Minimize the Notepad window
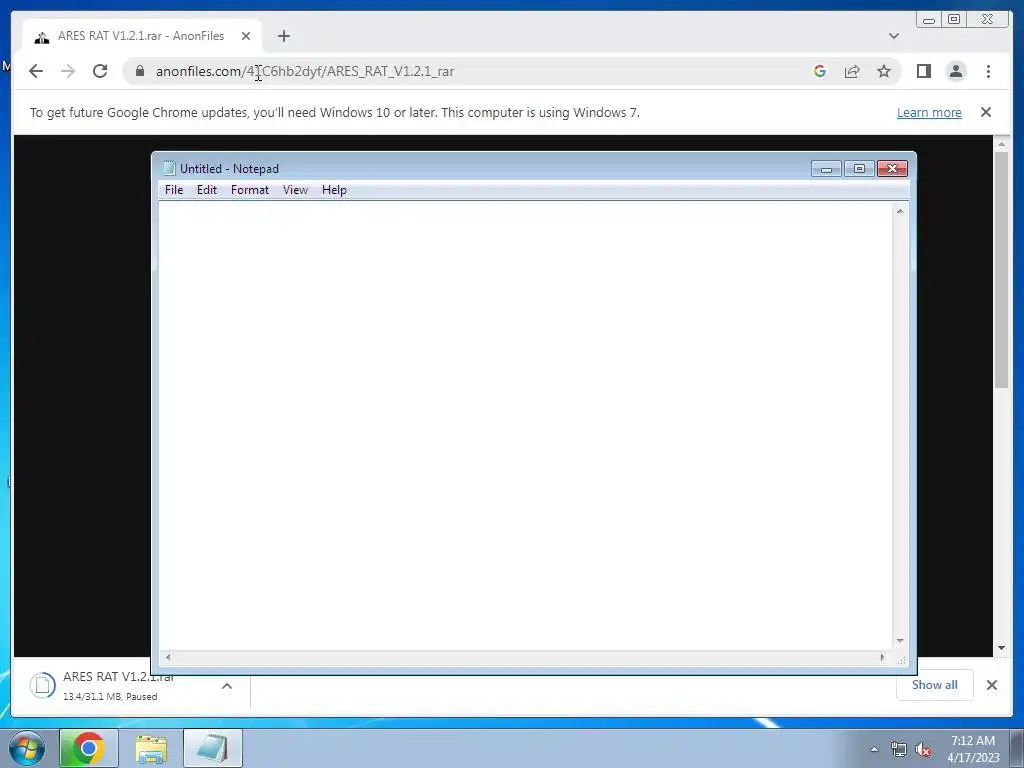1024x768 pixels. [826, 169]
